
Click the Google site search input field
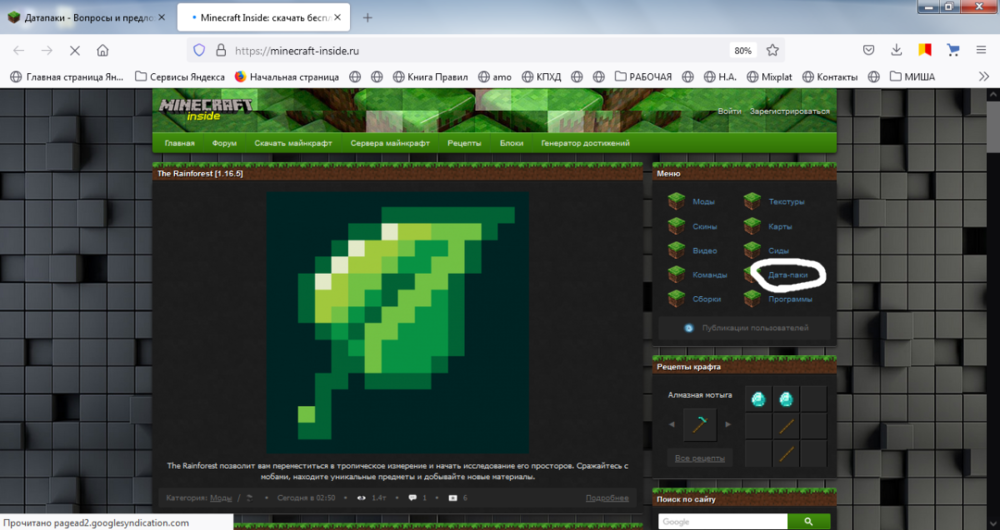(723, 522)
